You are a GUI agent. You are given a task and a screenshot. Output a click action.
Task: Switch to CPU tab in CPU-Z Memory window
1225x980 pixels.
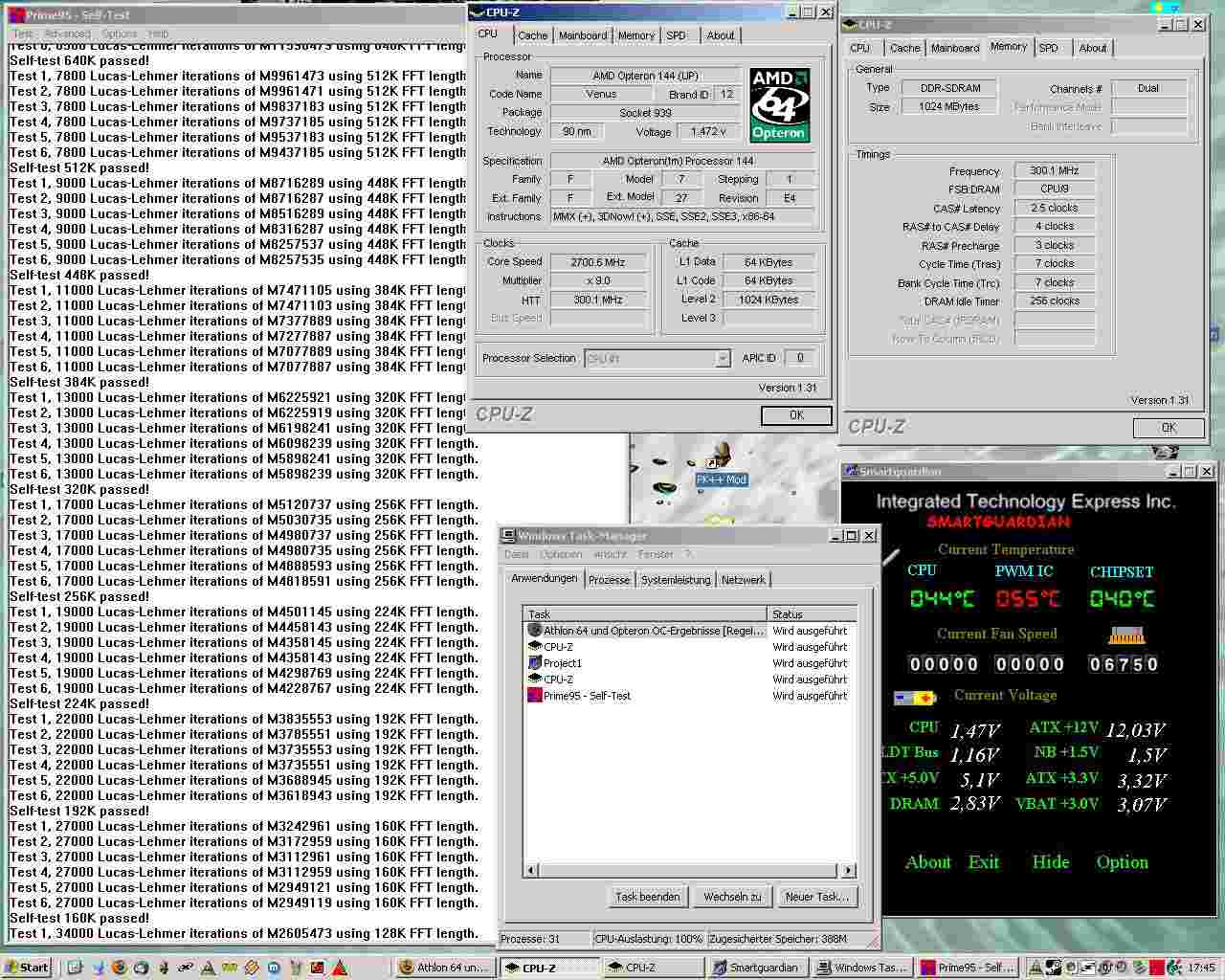(x=860, y=48)
